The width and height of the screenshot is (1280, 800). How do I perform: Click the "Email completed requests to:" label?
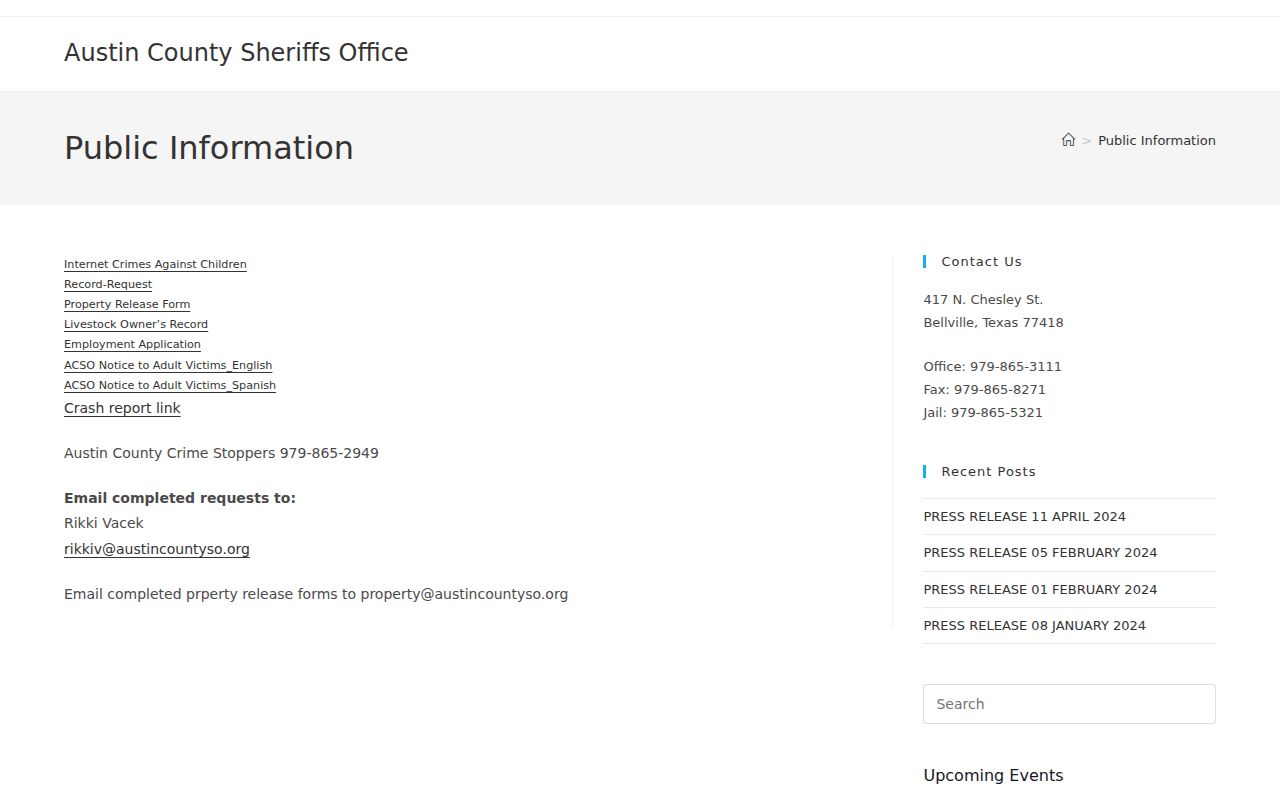tap(180, 498)
